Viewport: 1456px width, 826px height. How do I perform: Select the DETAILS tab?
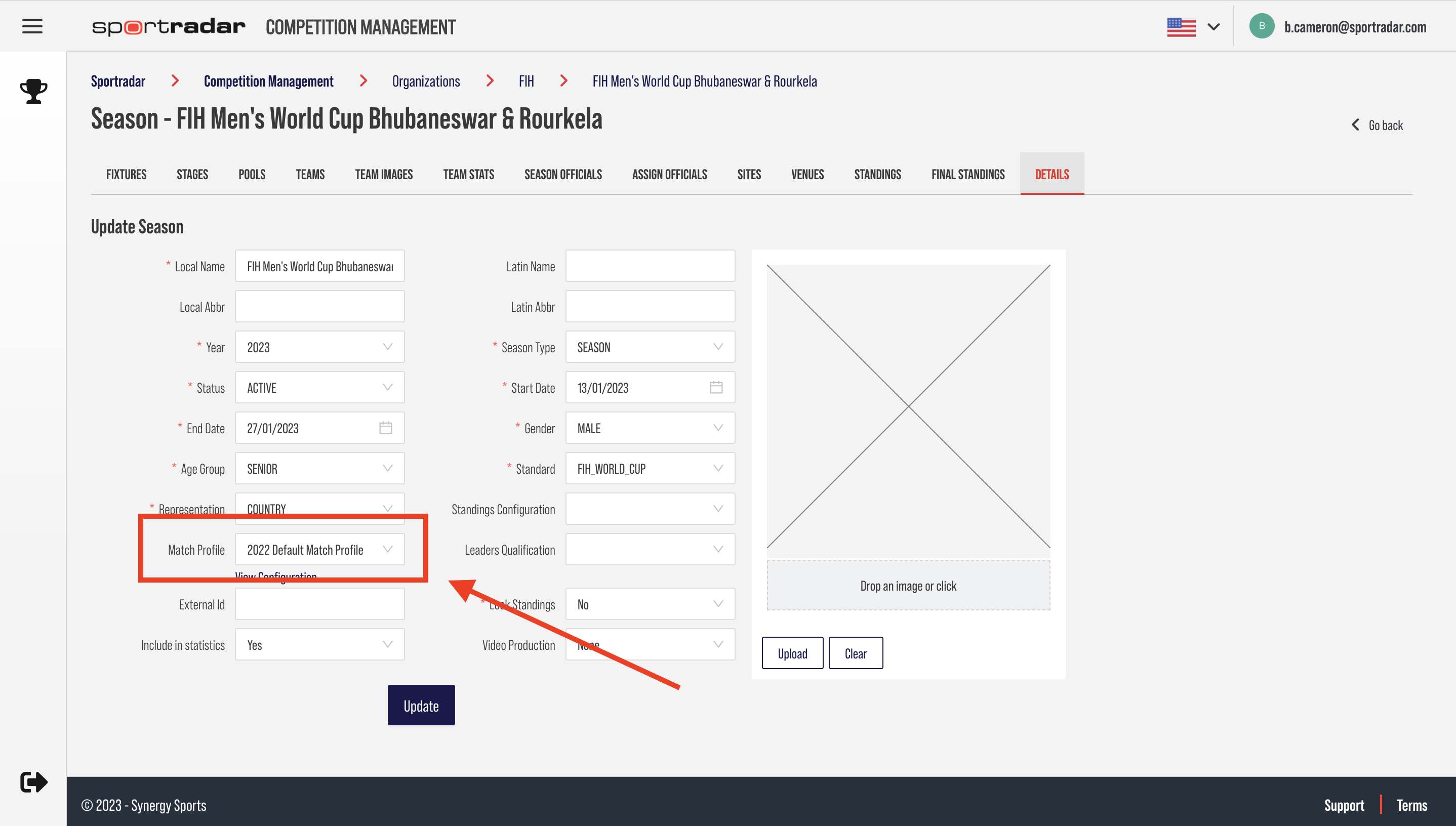[1052, 174]
